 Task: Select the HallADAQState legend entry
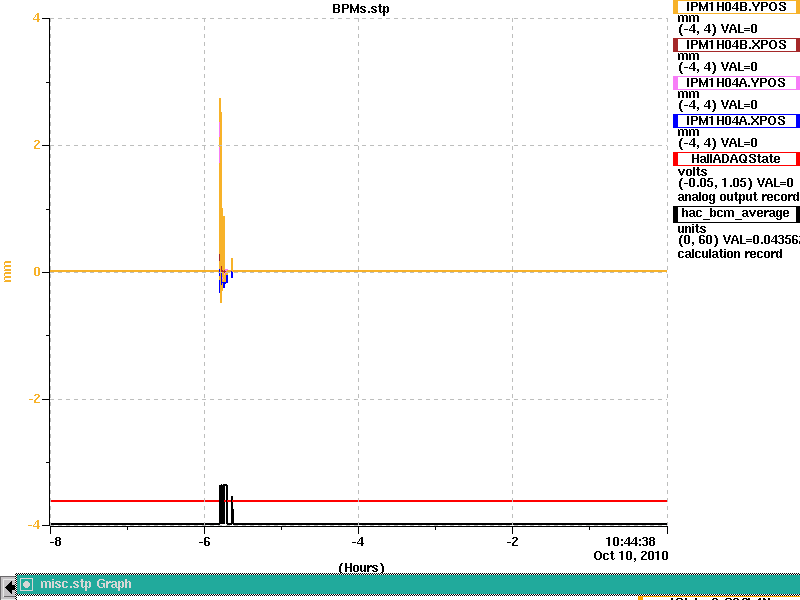tap(736, 159)
